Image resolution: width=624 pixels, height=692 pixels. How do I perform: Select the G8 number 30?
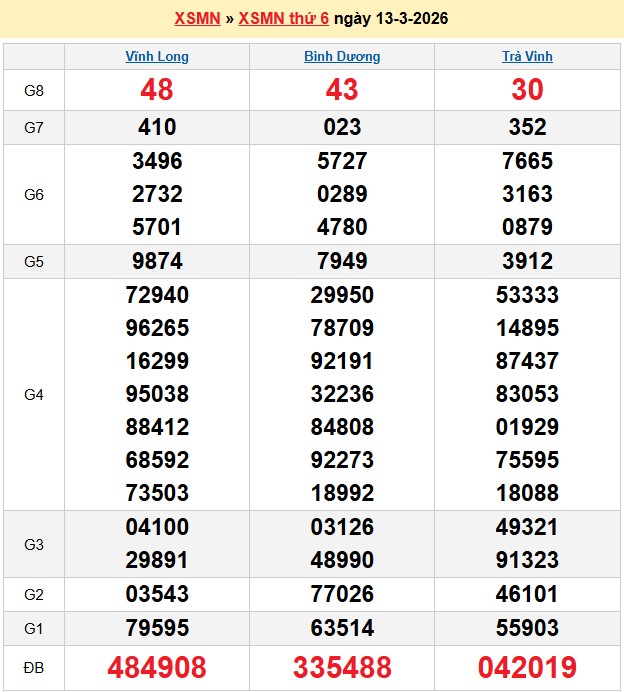[527, 90]
